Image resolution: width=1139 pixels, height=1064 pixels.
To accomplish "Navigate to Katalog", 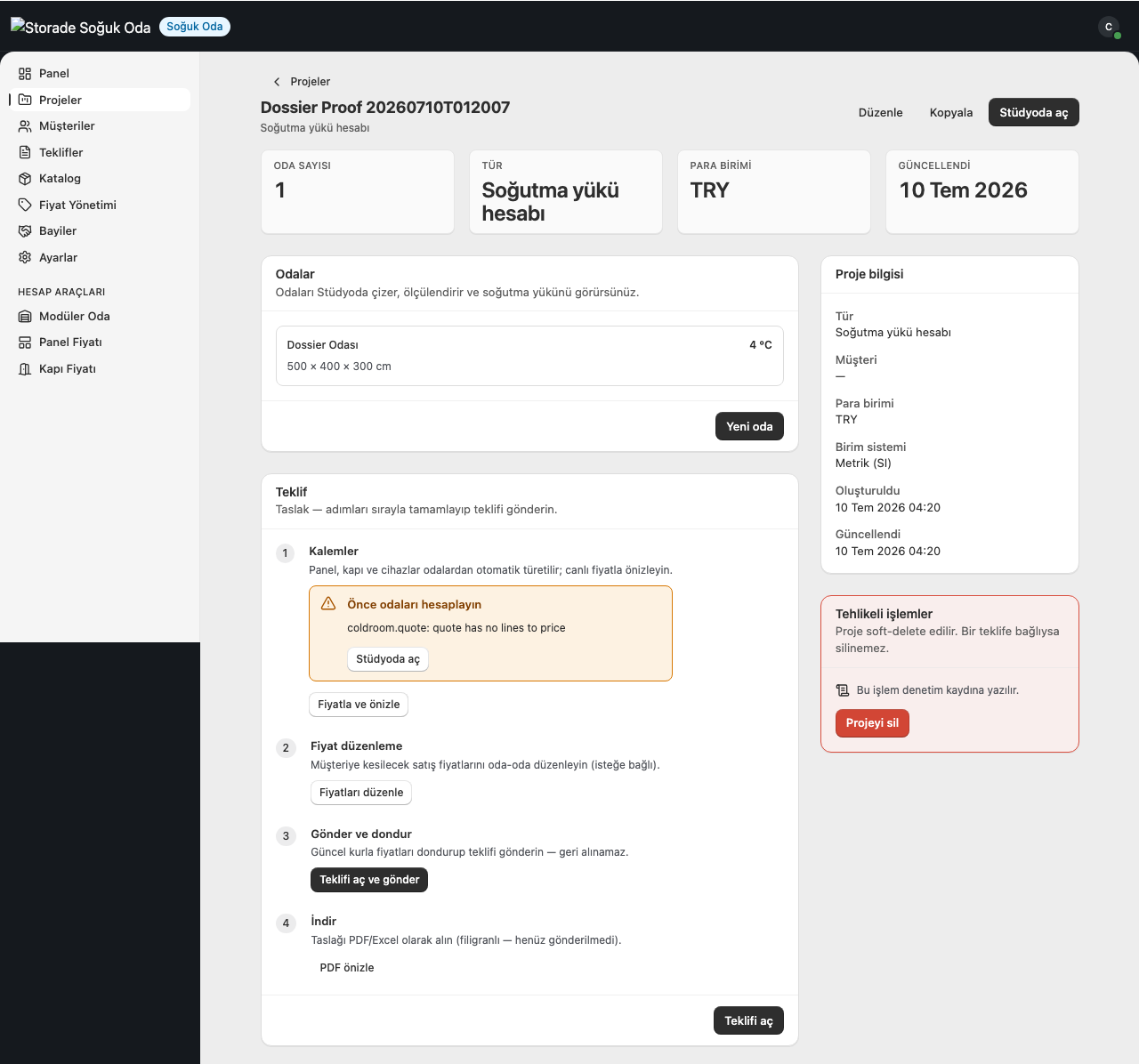I will tap(100, 179).
